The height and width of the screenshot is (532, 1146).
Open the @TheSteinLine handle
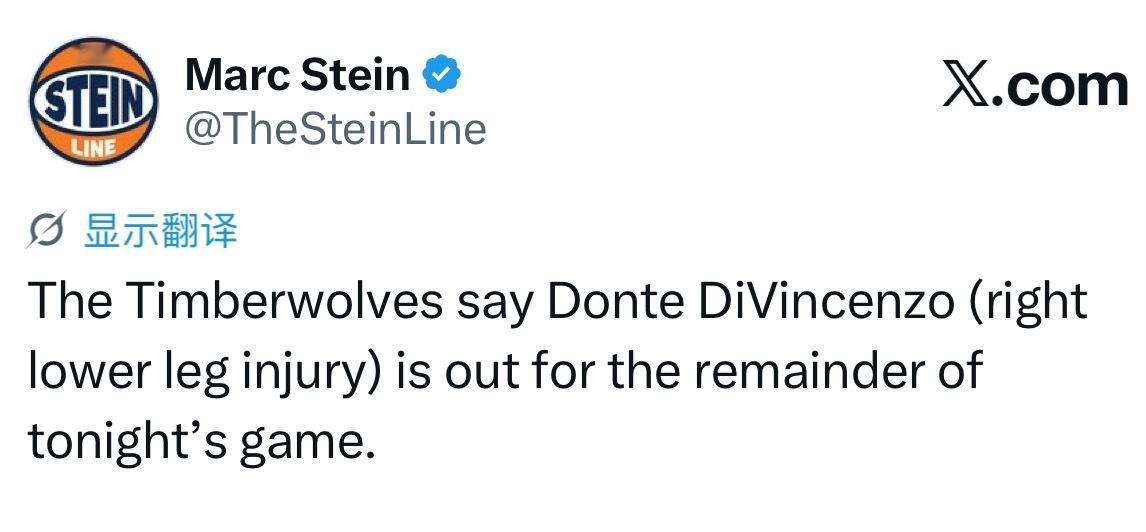[x=335, y=129]
